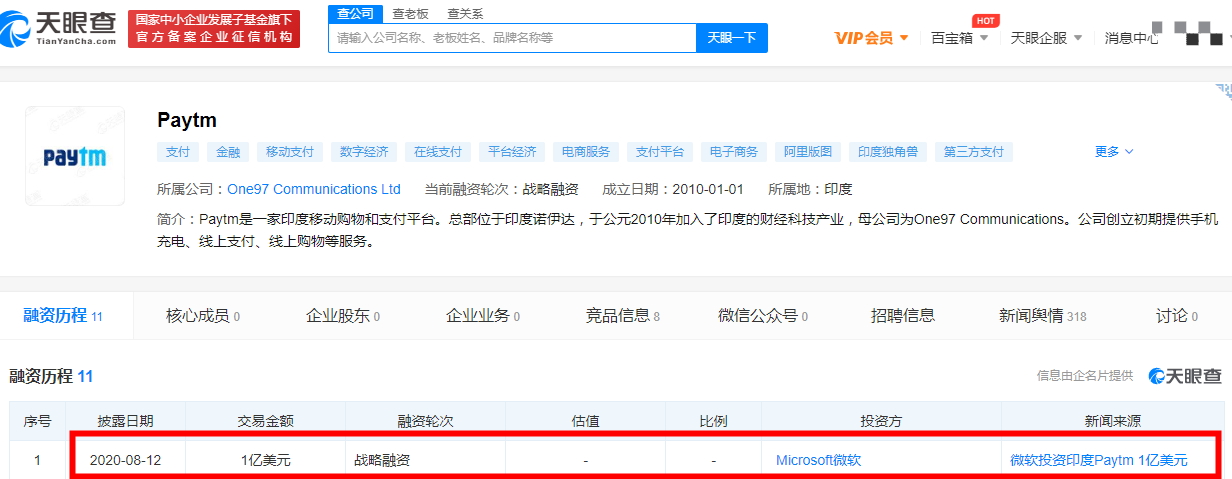This screenshot has width=1232, height=479.
Task: Open news link 微软投资印度Paytm 1亿美元
Action: coord(1099,461)
